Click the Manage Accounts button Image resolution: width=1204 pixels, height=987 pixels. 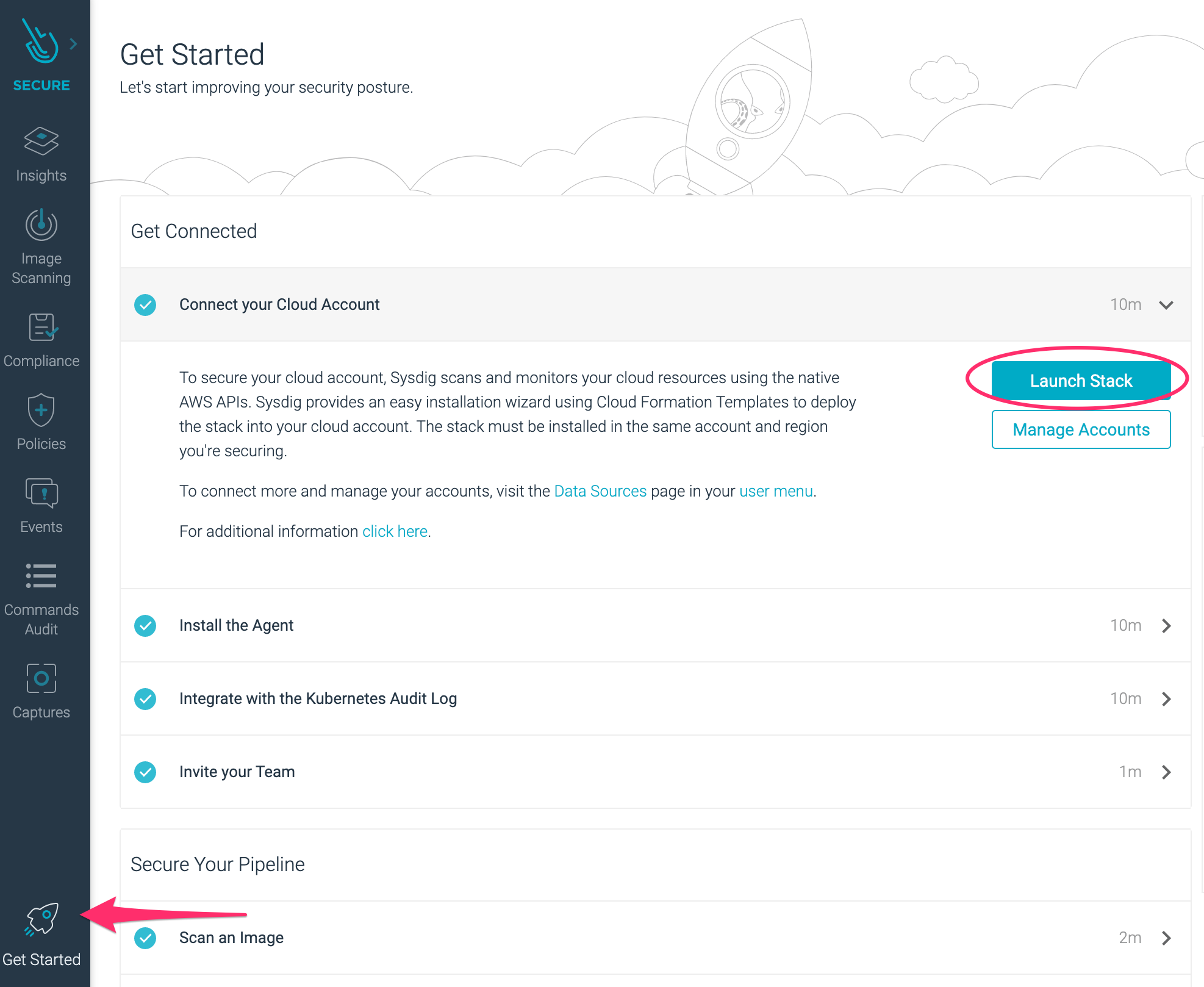point(1081,429)
